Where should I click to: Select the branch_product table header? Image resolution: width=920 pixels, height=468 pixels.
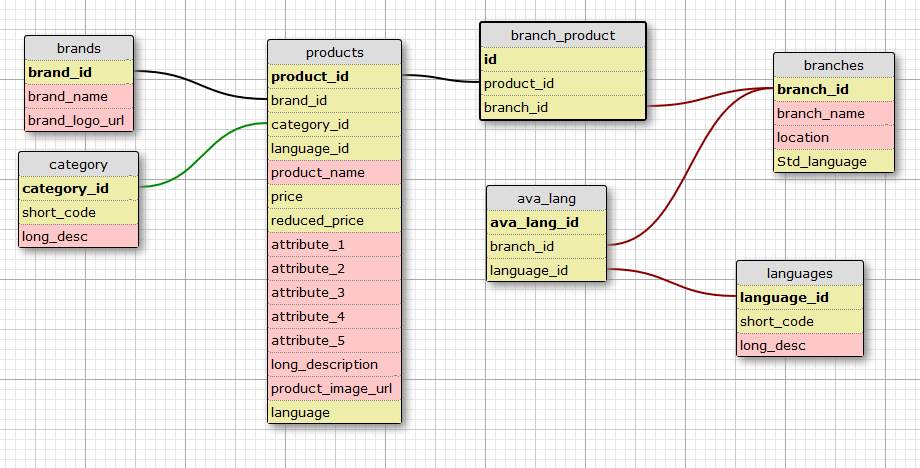(563, 35)
